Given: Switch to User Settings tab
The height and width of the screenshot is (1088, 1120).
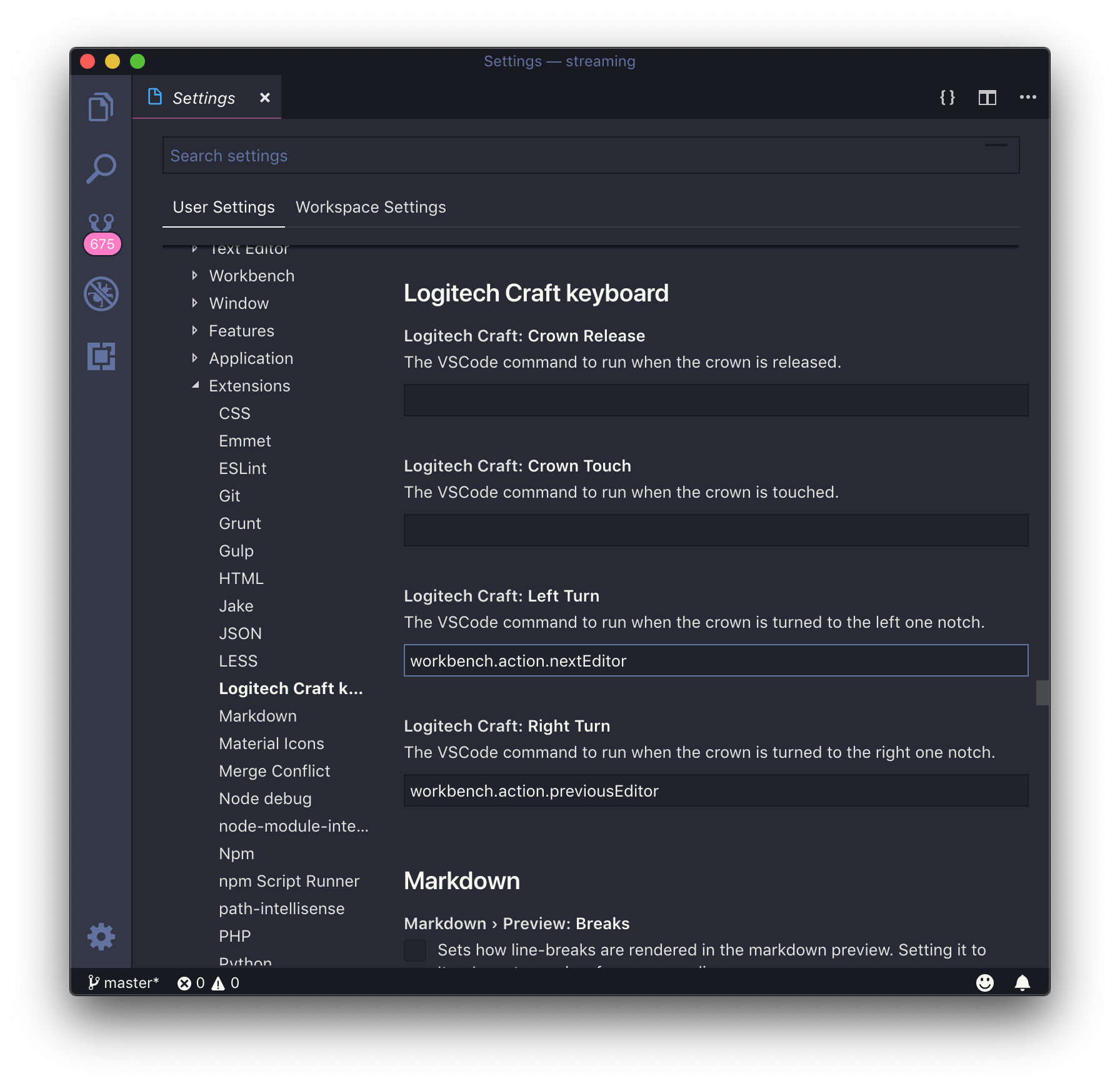Looking at the screenshot, I should (x=224, y=207).
